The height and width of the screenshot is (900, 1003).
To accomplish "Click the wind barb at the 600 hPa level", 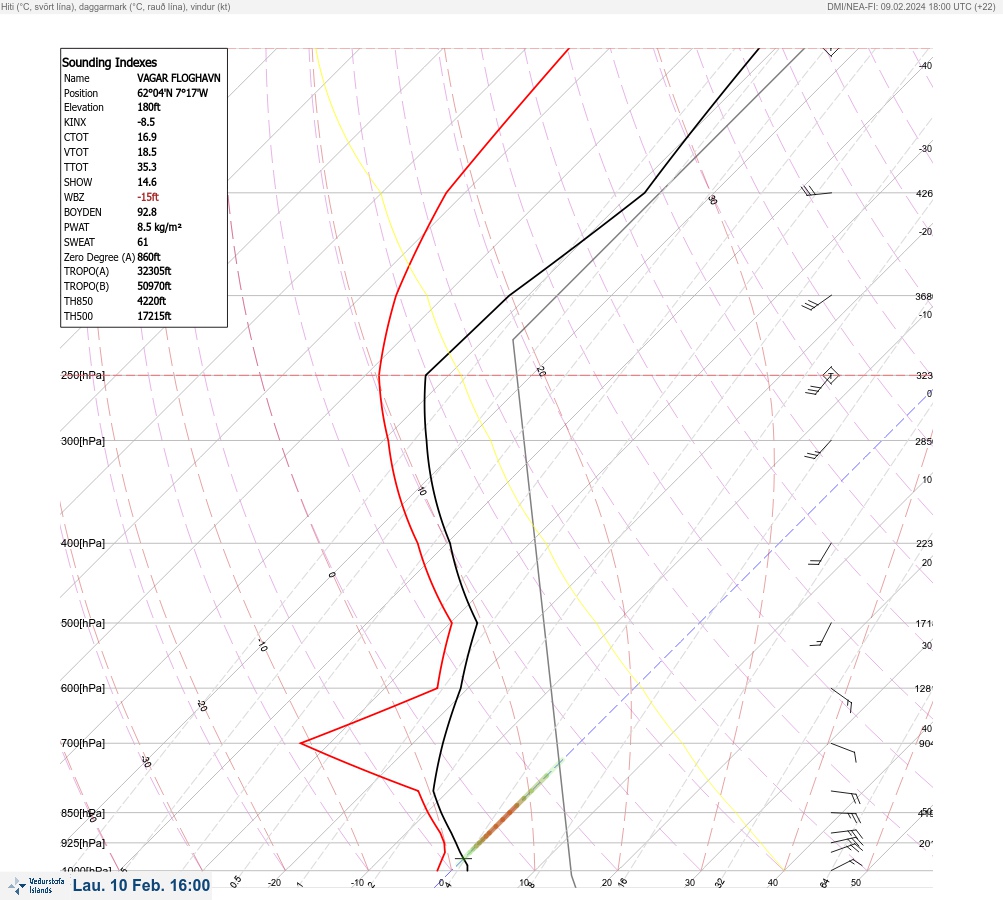I will (842, 700).
